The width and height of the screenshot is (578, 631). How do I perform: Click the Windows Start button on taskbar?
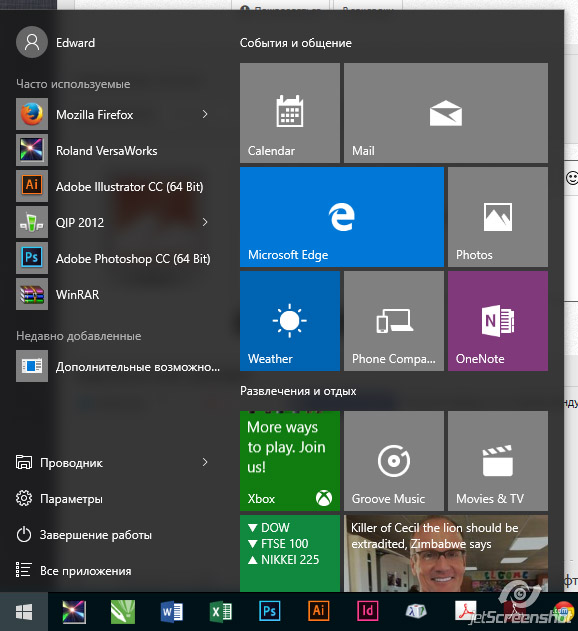[x=24, y=612]
